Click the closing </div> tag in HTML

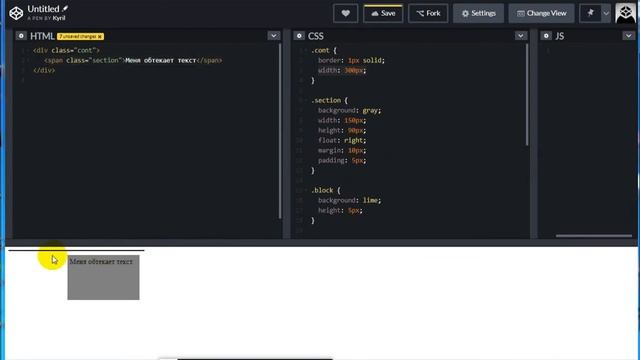44,70
